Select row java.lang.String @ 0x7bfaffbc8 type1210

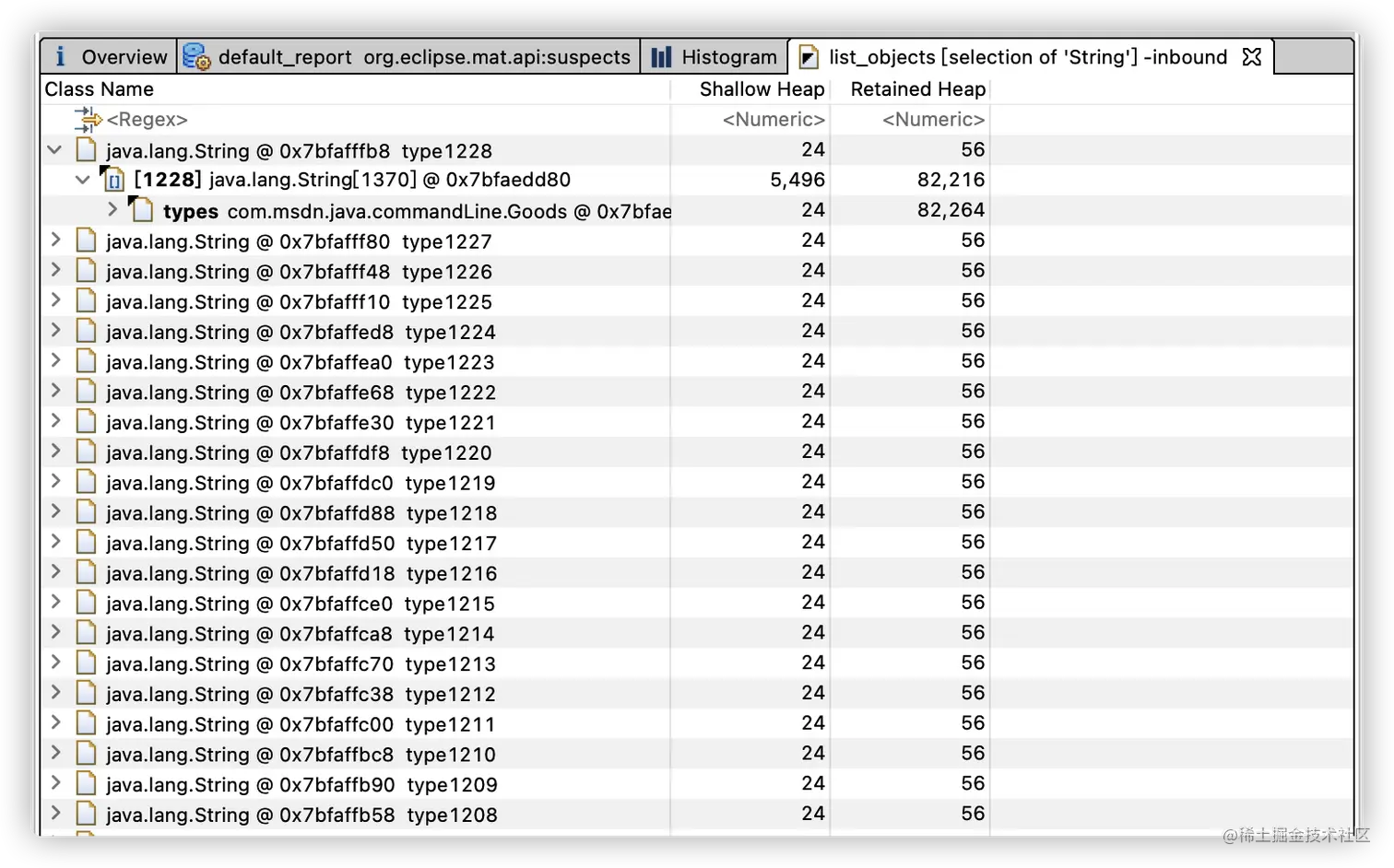697,754
